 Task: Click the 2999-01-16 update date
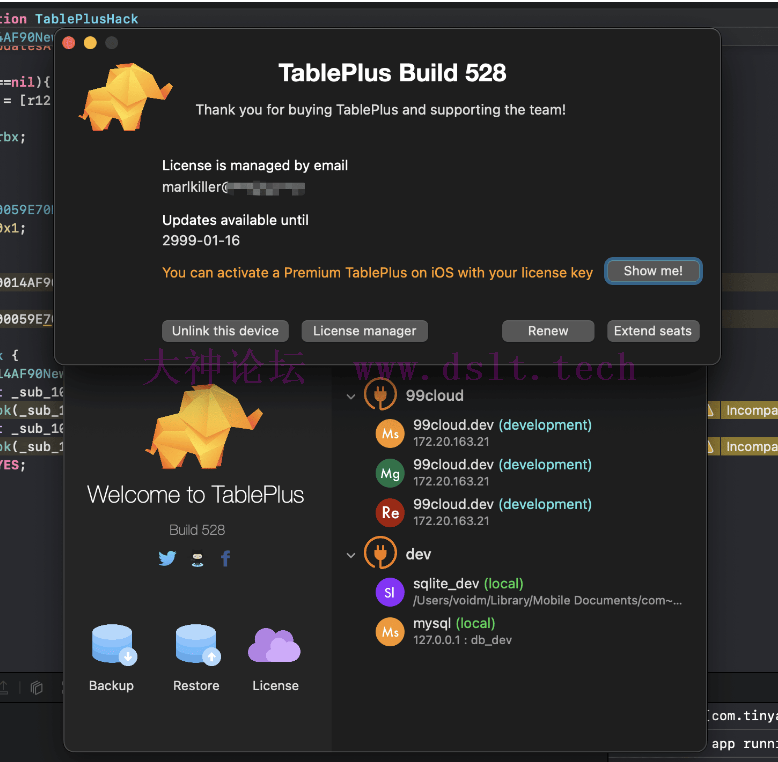click(201, 241)
